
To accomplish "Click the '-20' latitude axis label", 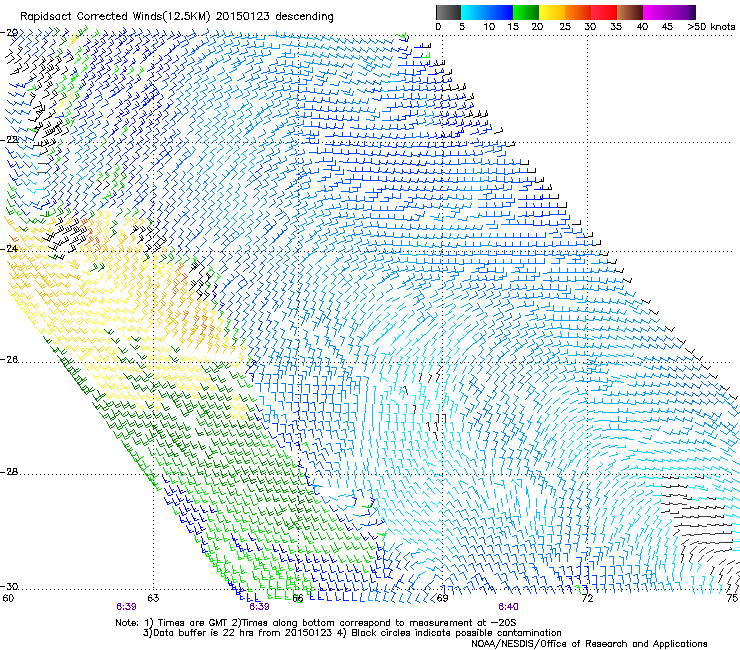I will pyautogui.click(x=9, y=33).
